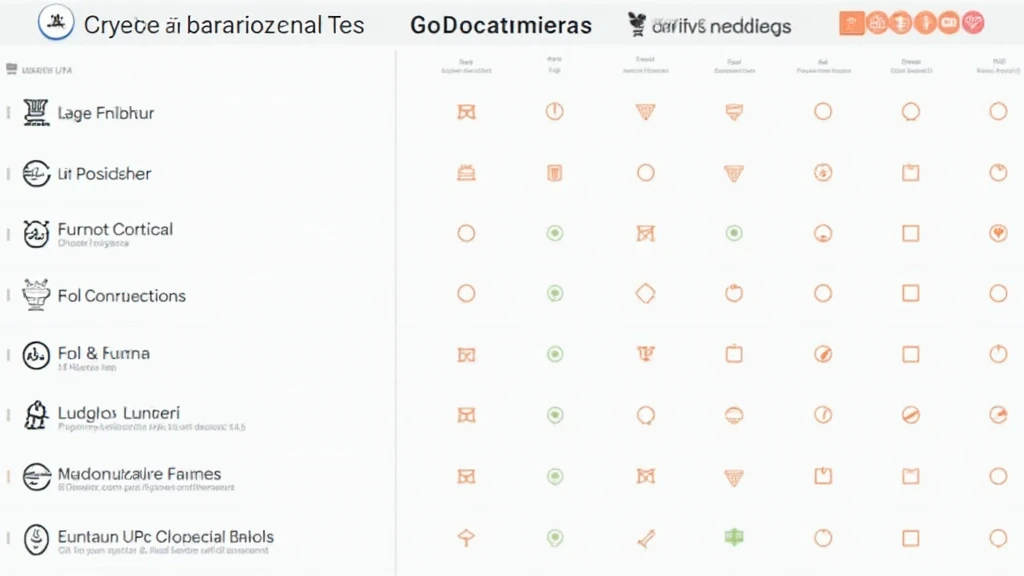
Task: Click the Eurntaun UPc Clopecial Bnlols row icon
Action: [36, 540]
